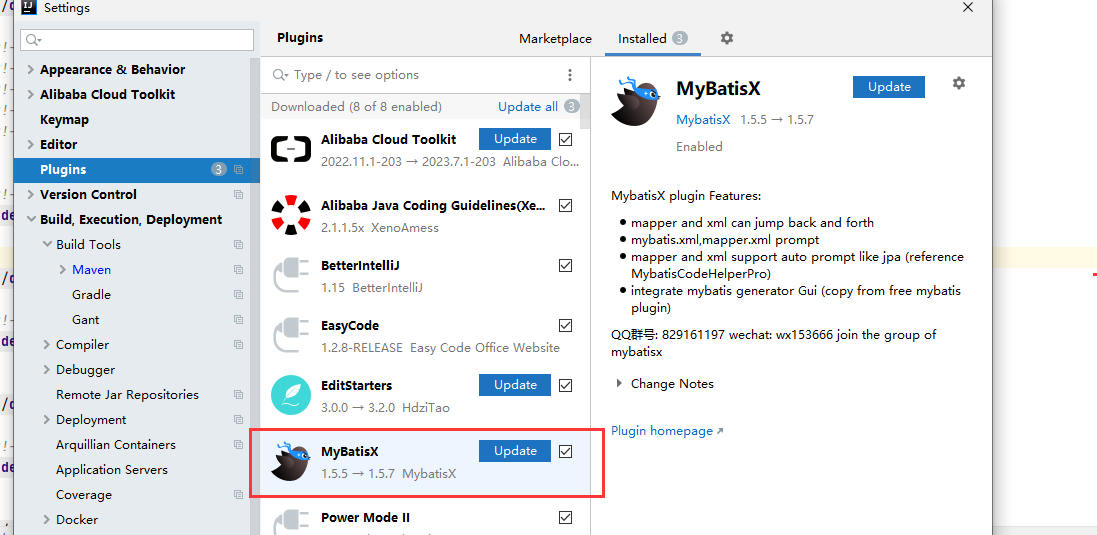Expand the Compiler settings node
This screenshot has height=535, width=1097.
[46, 345]
